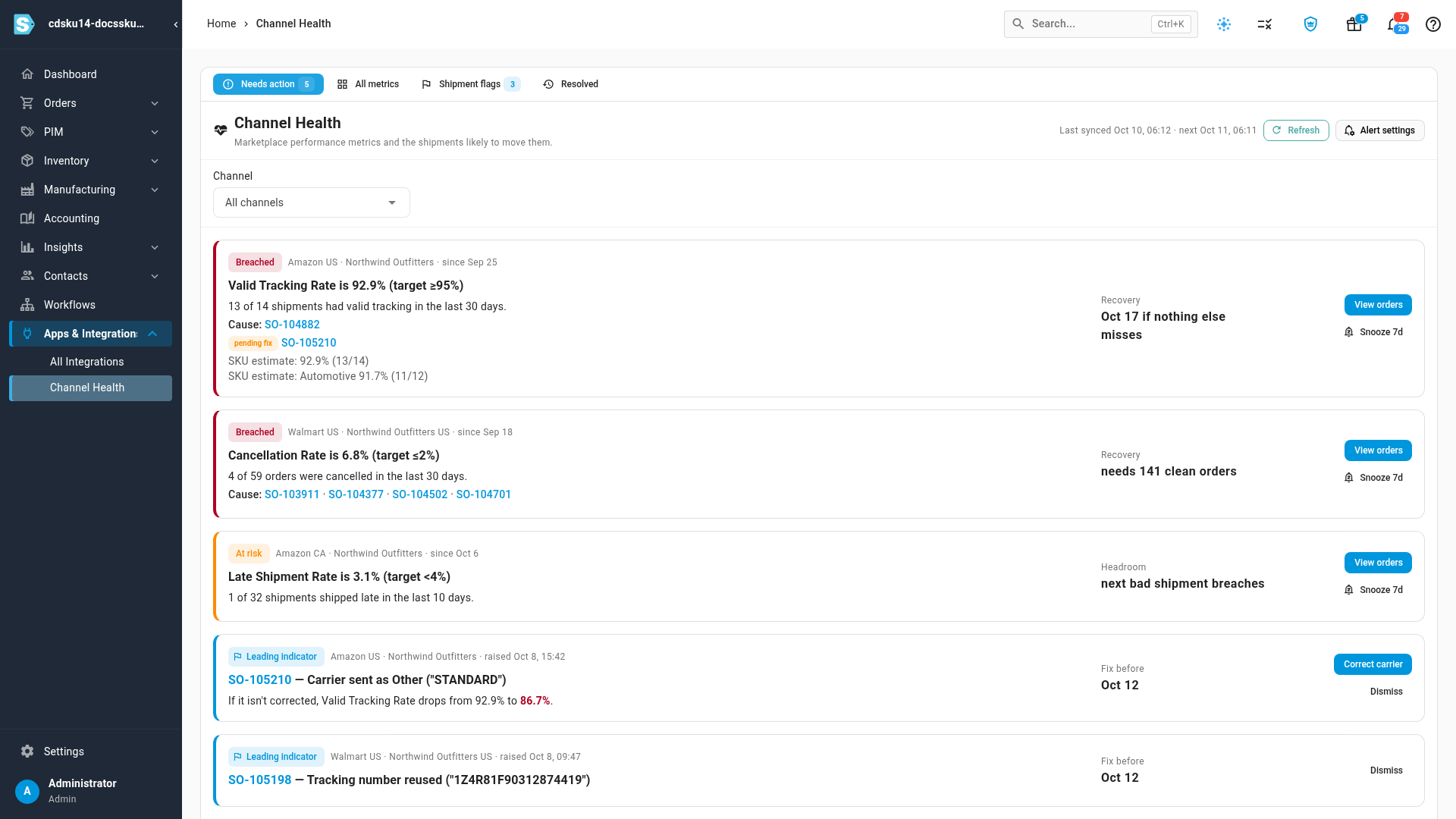The image size is (1456, 819).
Task: Select the Needs action tab
Action: click(268, 84)
